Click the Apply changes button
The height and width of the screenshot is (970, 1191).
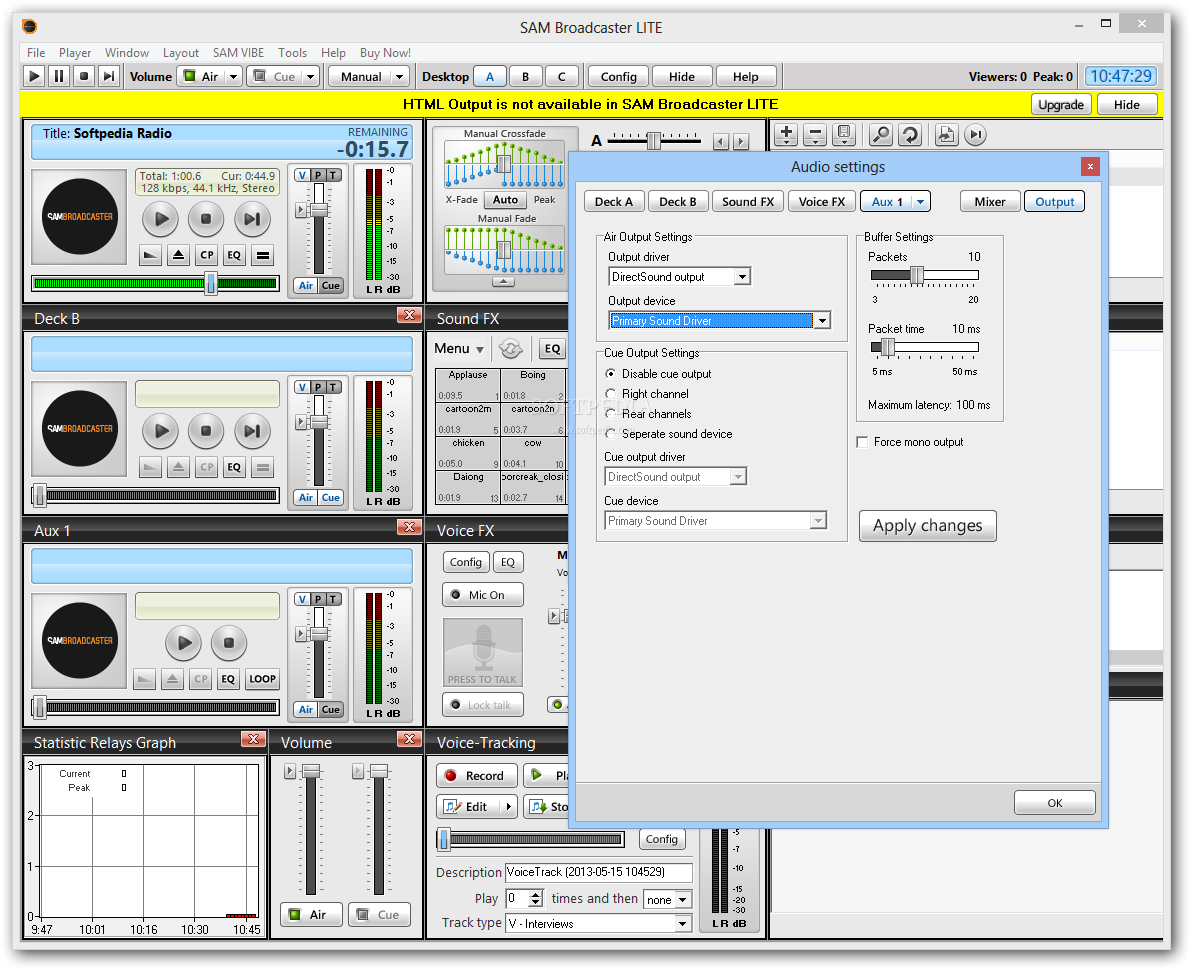927,526
